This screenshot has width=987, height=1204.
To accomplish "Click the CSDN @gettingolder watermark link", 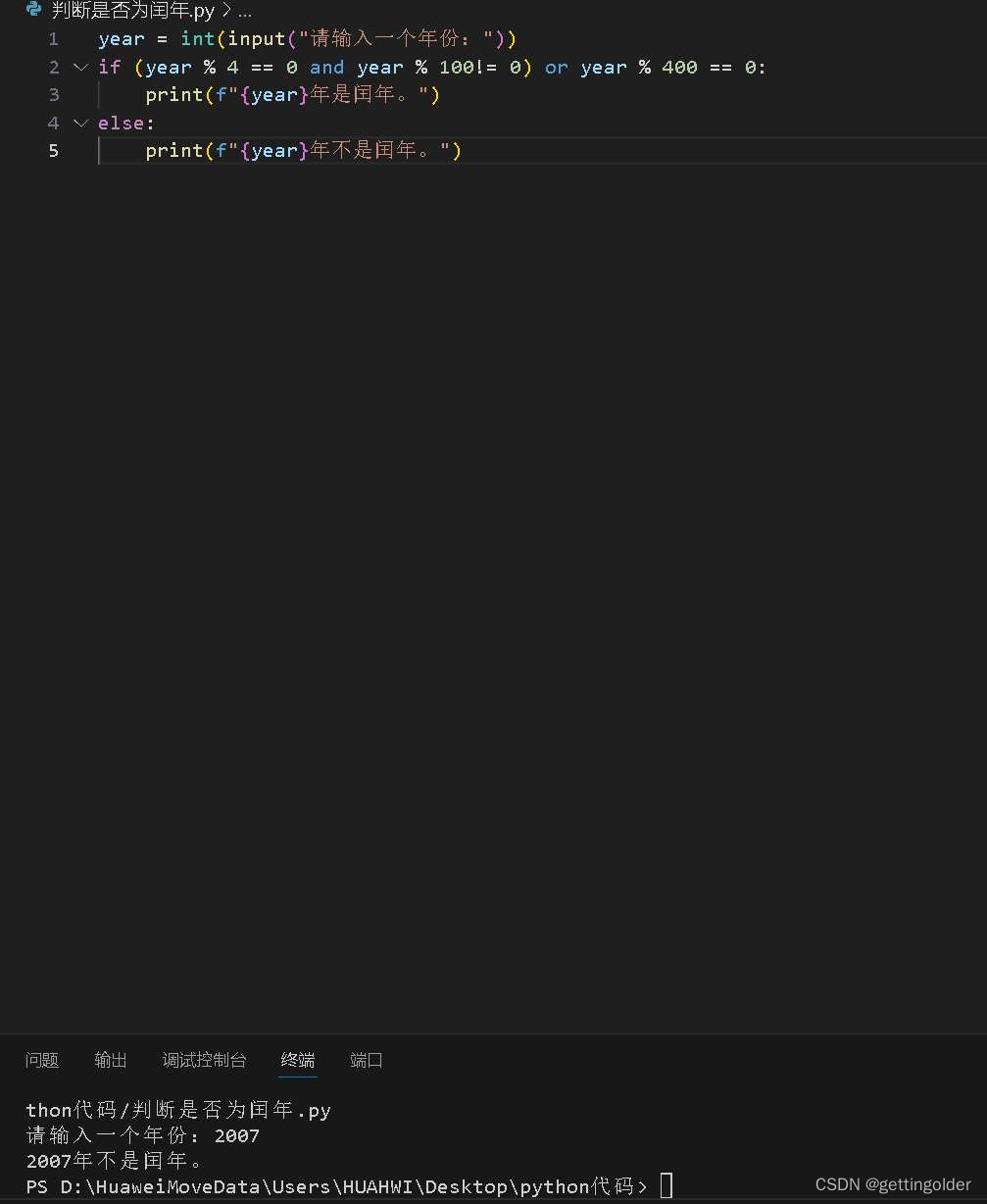I will pyautogui.click(x=892, y=1183).
